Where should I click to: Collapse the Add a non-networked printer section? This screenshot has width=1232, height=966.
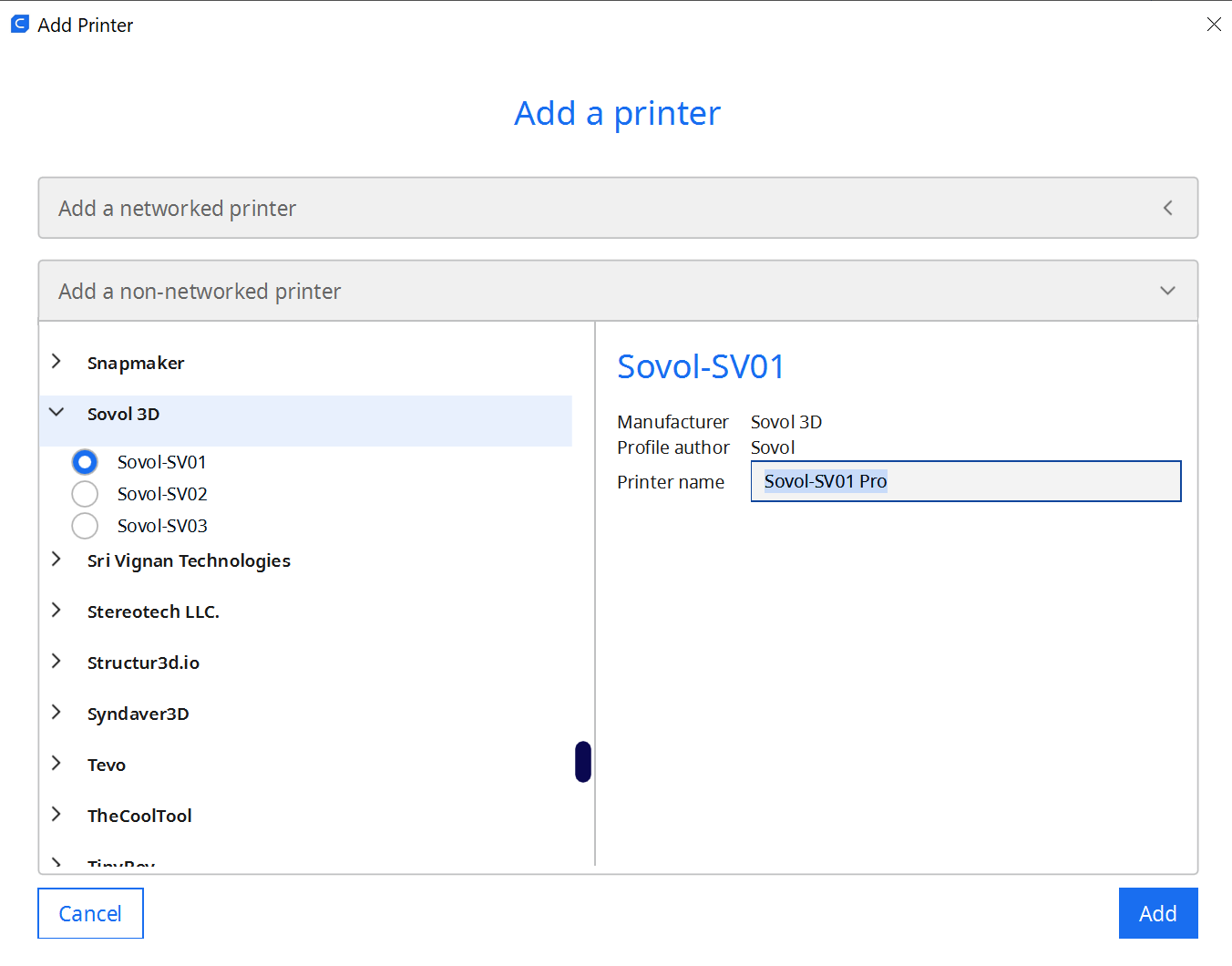click(618, 291)
